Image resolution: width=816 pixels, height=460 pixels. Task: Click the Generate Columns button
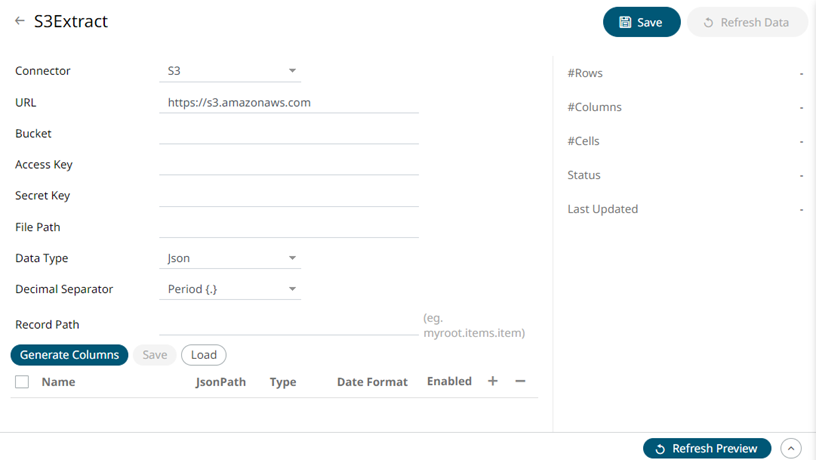tap(70, 355)
